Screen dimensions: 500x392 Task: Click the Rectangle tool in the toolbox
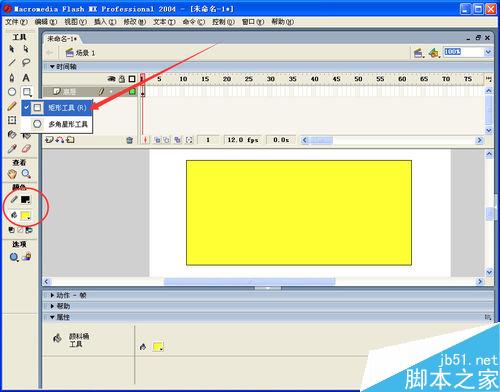[27, 92]
